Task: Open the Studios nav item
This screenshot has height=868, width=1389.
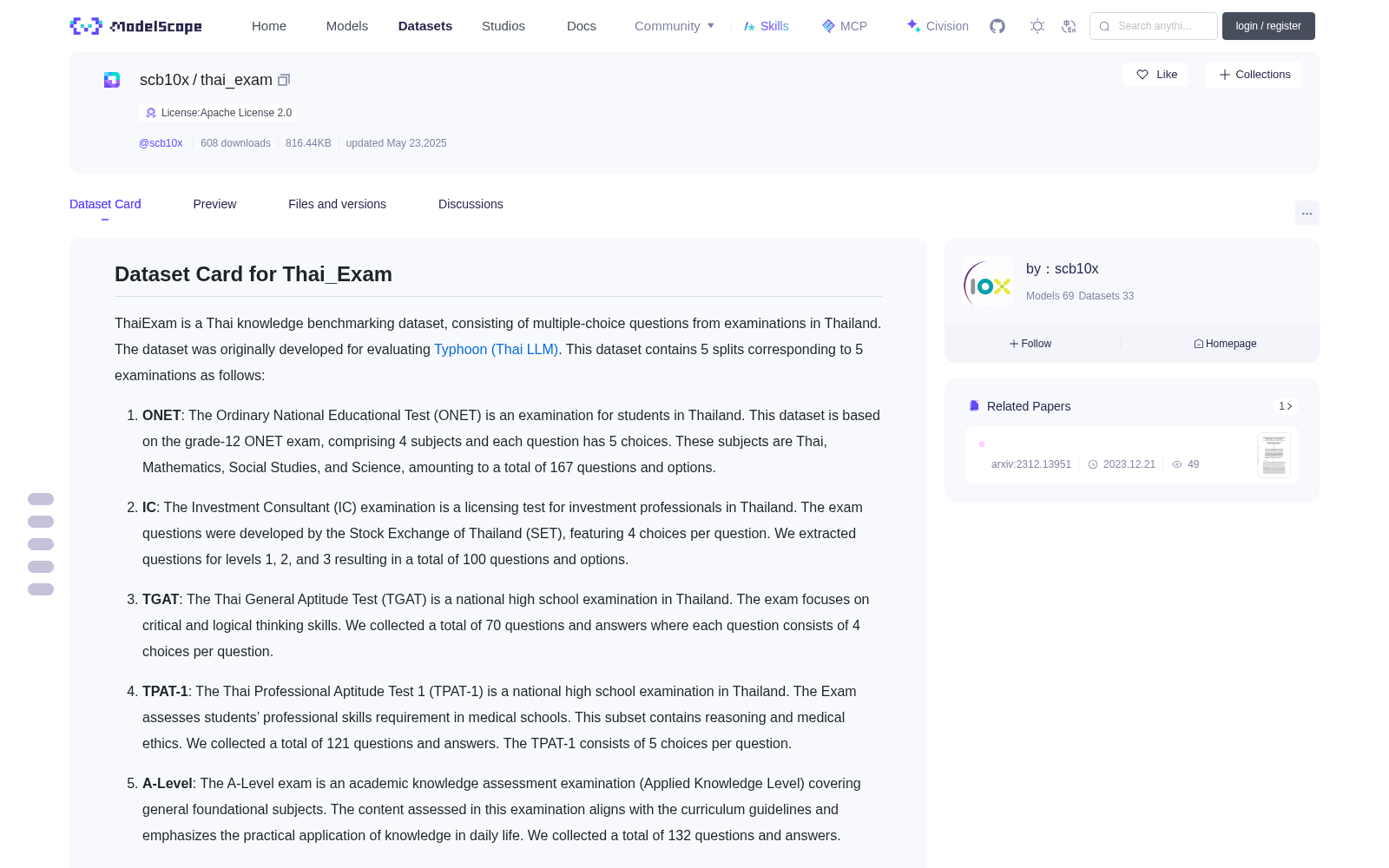Action: click(x=504, y=26)
